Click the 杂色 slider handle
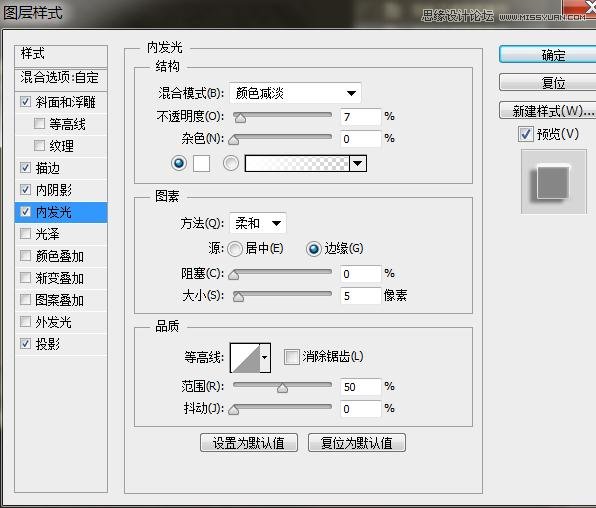The width and height of the screenshot is (596, 508). tap(233, 140)
